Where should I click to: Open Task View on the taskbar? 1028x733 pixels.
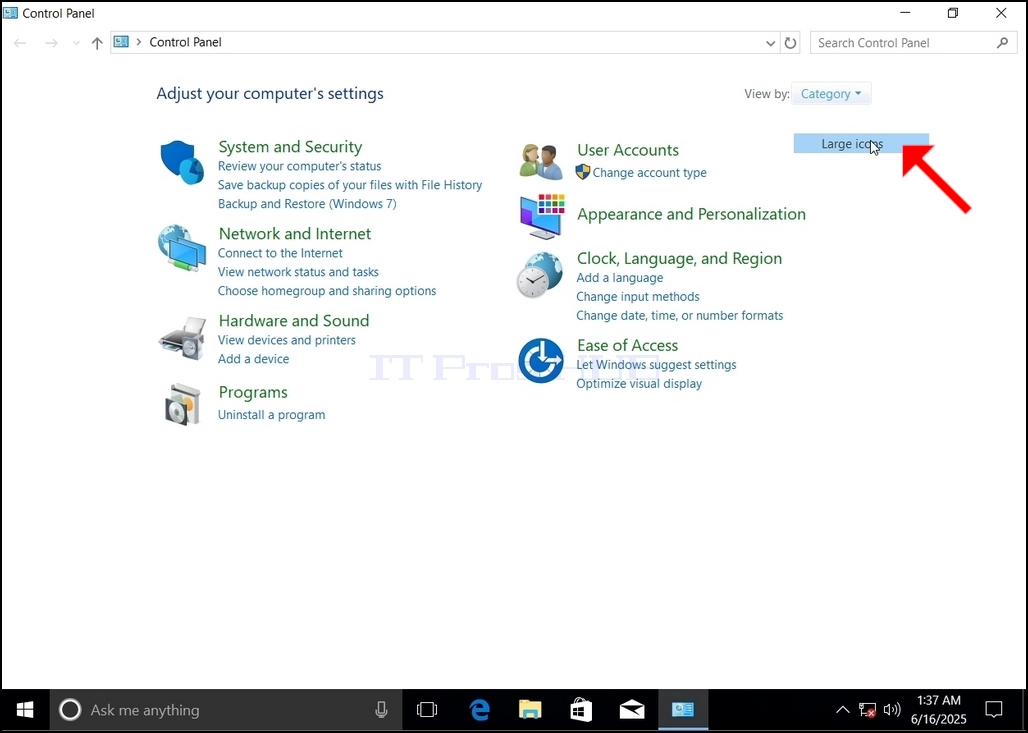click(x=427, y=710)
